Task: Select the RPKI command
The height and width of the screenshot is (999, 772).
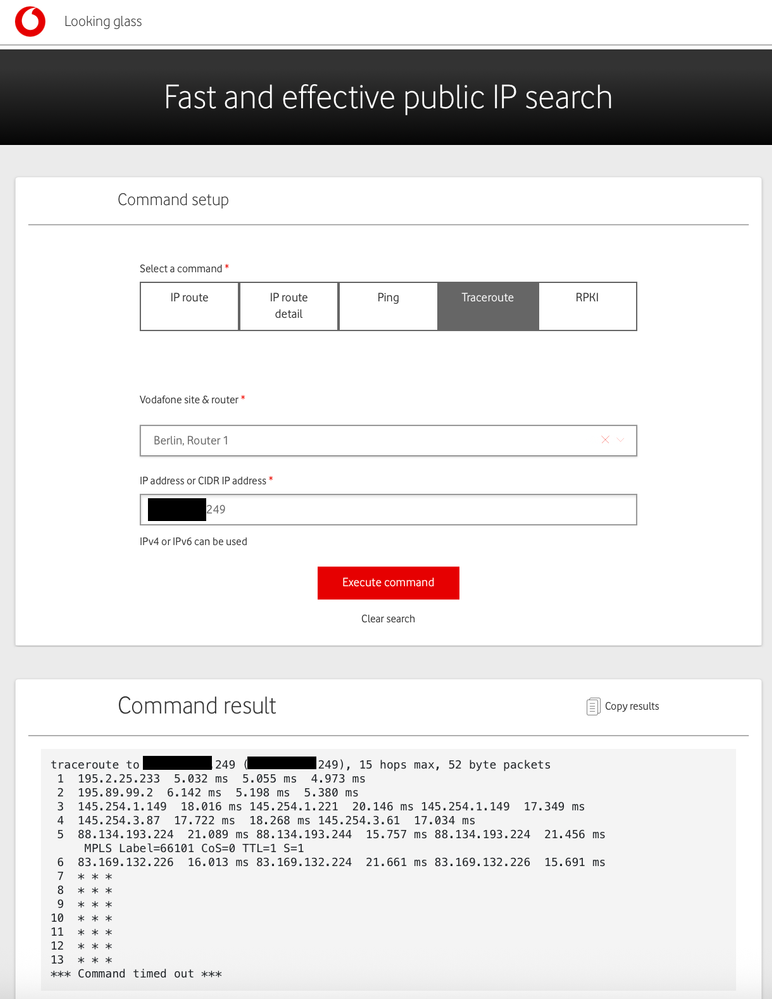Action: coord(587,306)
